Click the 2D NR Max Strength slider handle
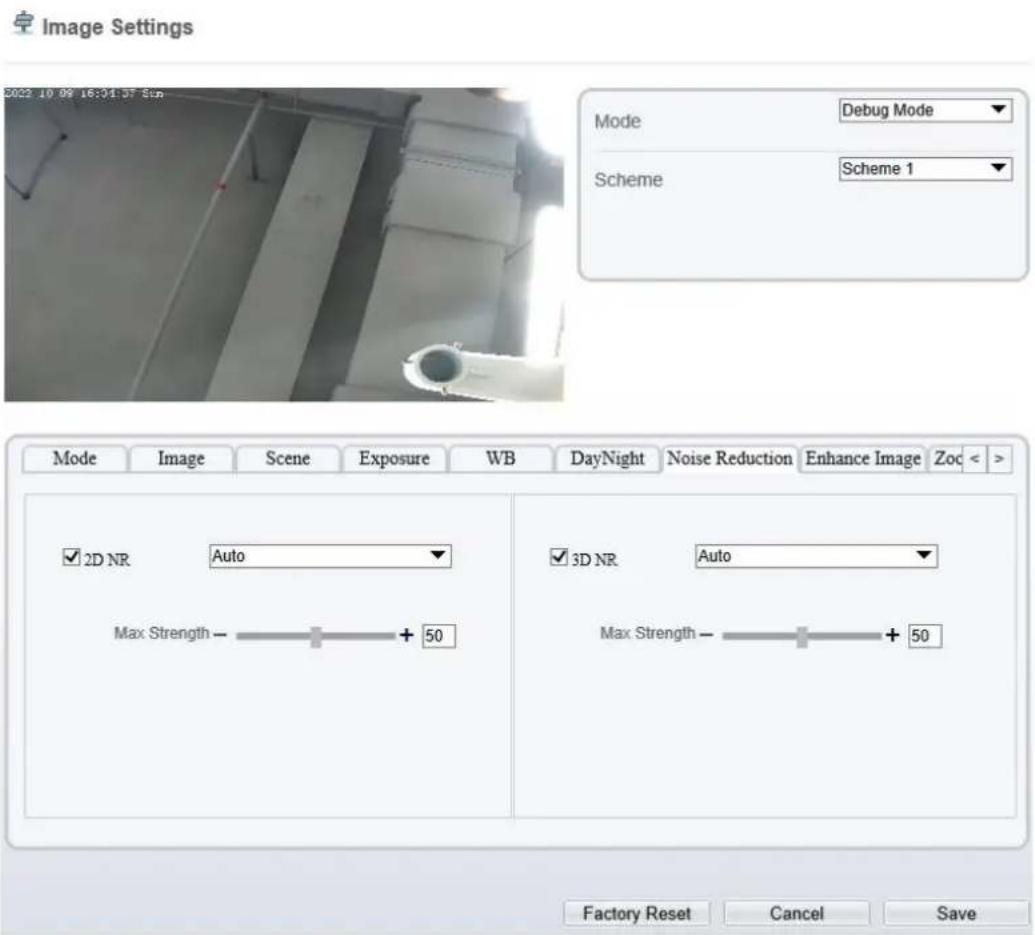This screenshot has height=935, width=1035. (x=316, y=637)
